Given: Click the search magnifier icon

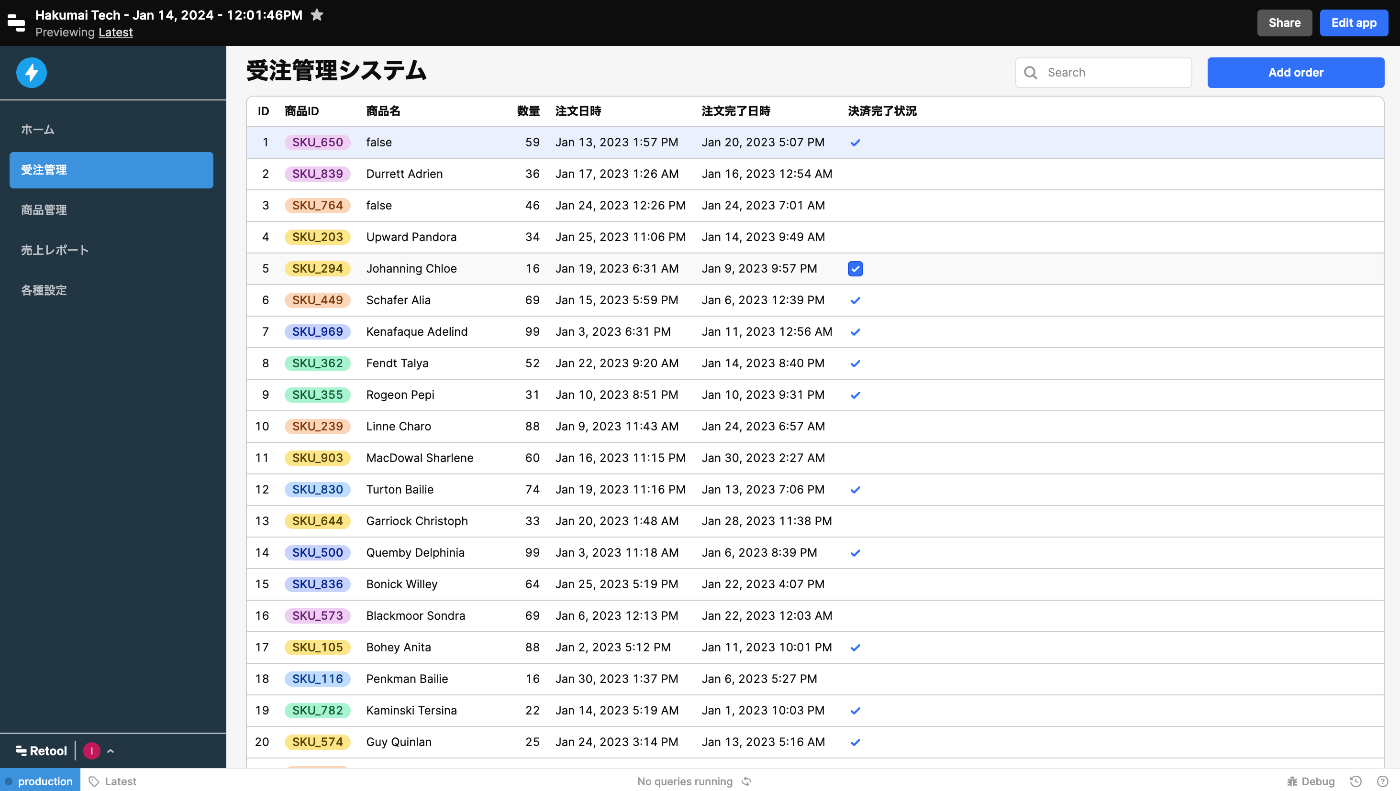Looking at the screenshot, I should click(x=1031, y=72).
